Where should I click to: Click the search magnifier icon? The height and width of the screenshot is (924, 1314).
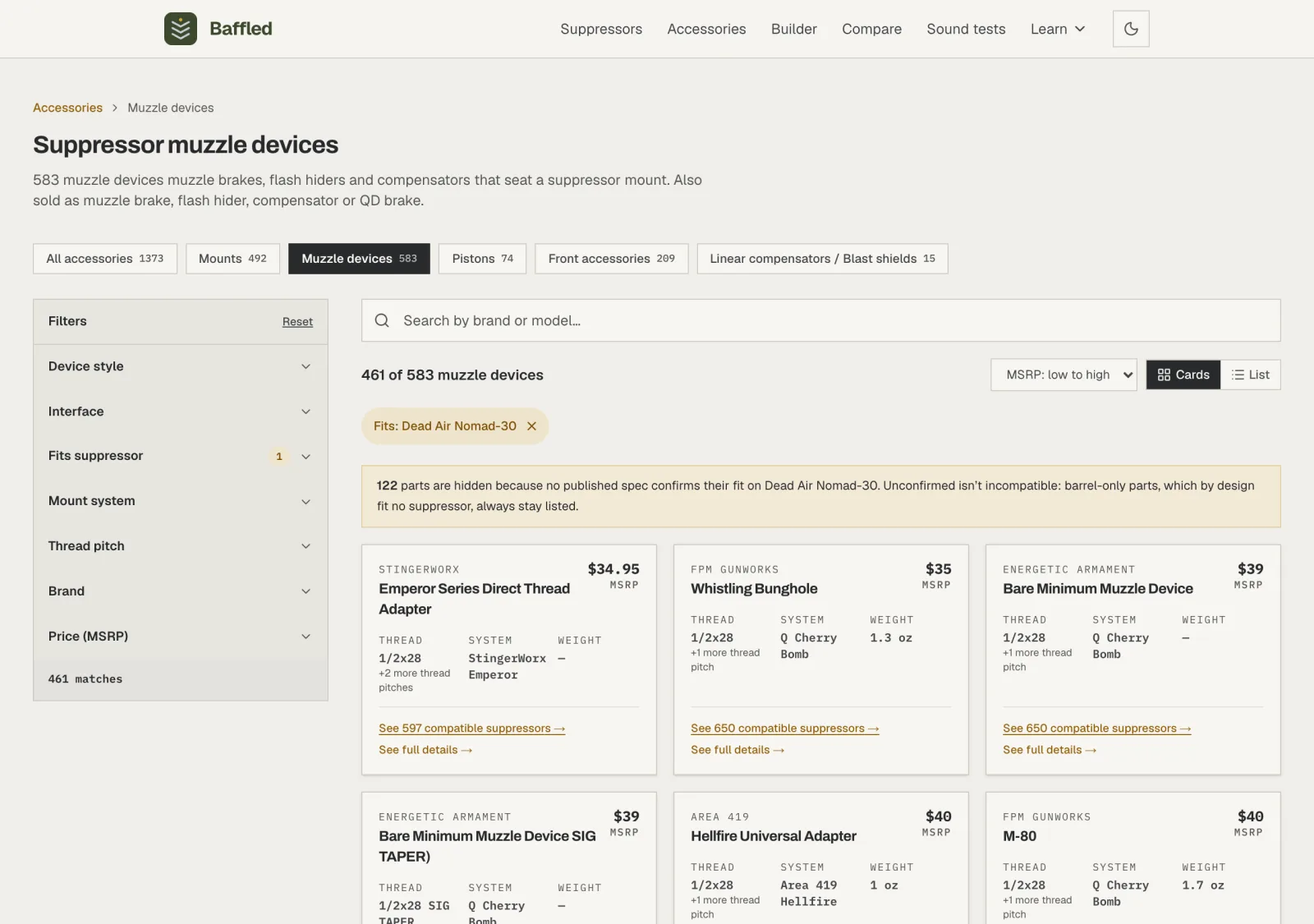tap(382, 320)
